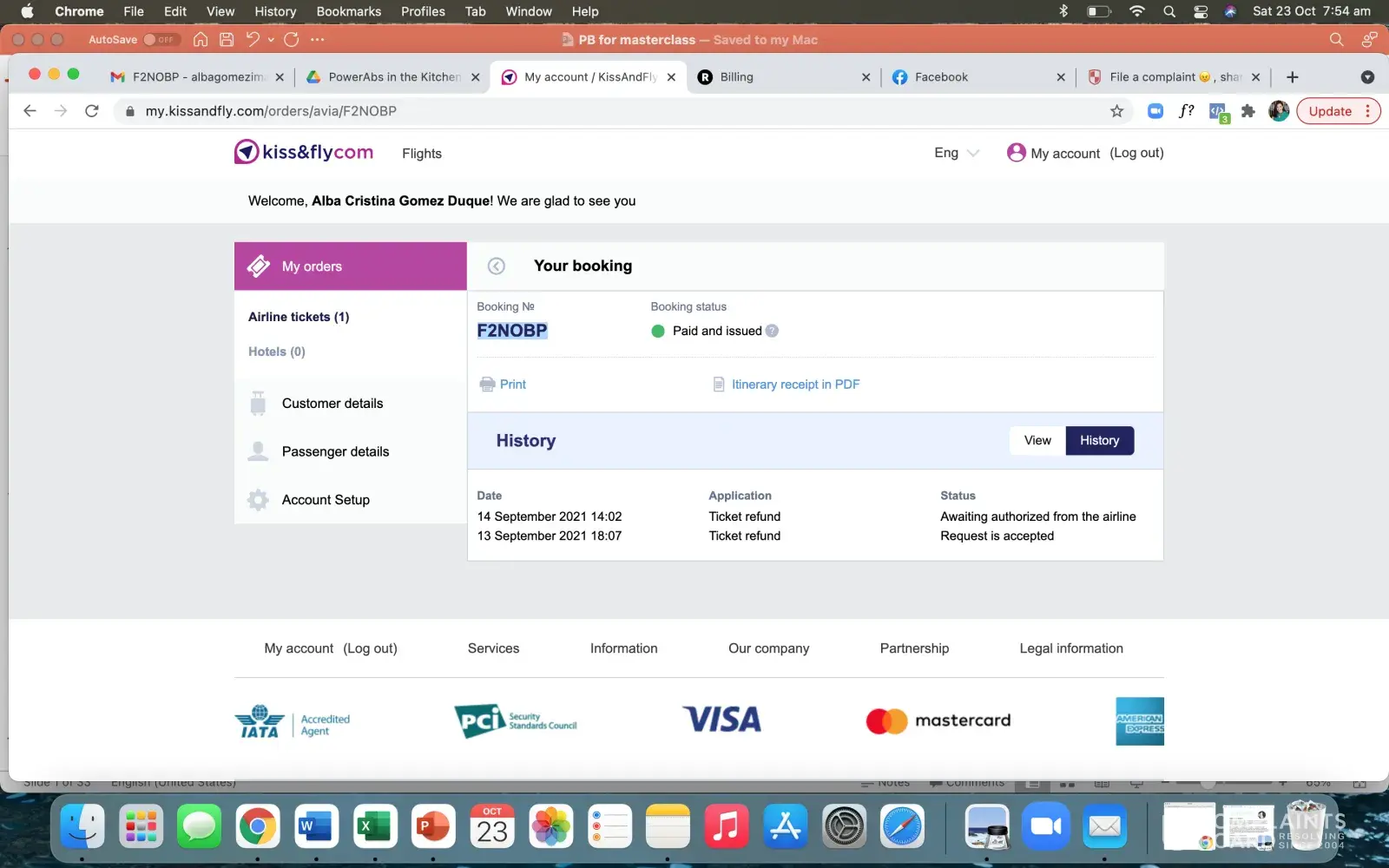Image resolution: width=1389 pixels, height=868 pixels.
Task: Toggle AutoSave in PowerPoint
Action: click(161, 39)
